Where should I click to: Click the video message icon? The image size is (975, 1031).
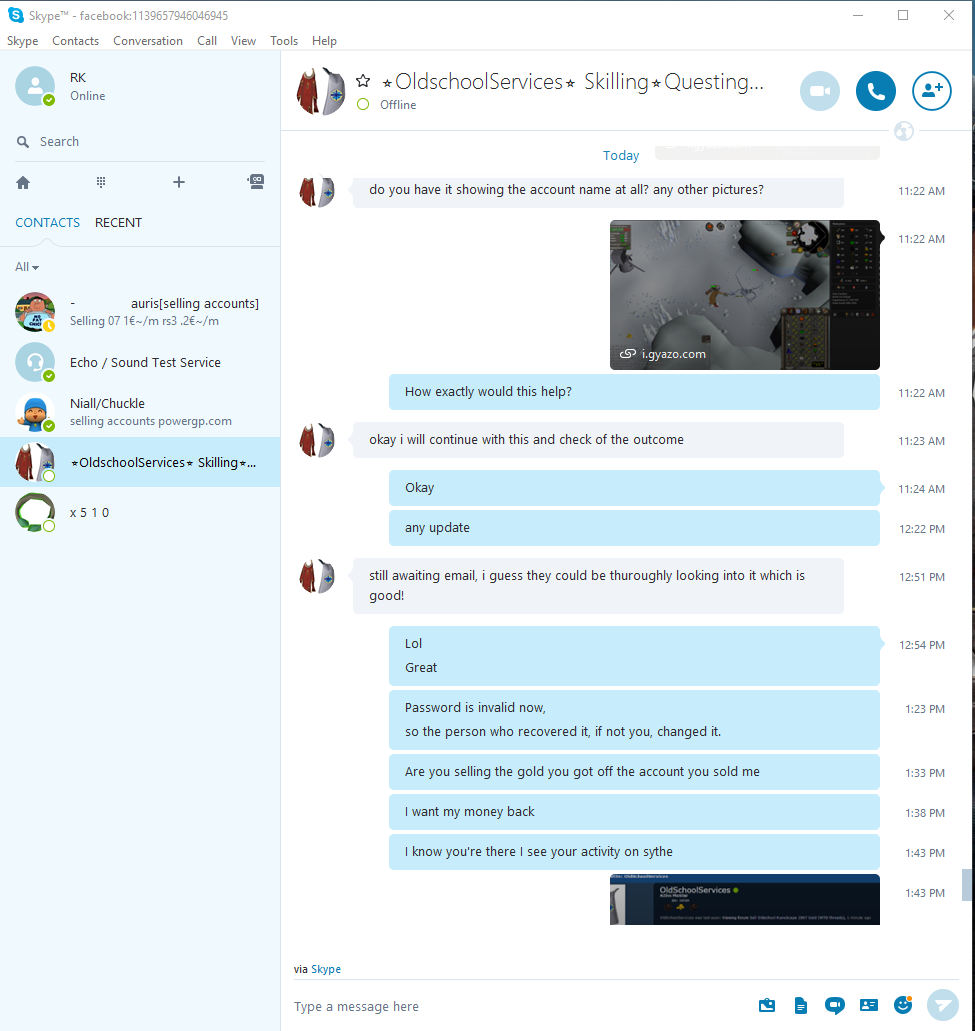coord(835,1005)
